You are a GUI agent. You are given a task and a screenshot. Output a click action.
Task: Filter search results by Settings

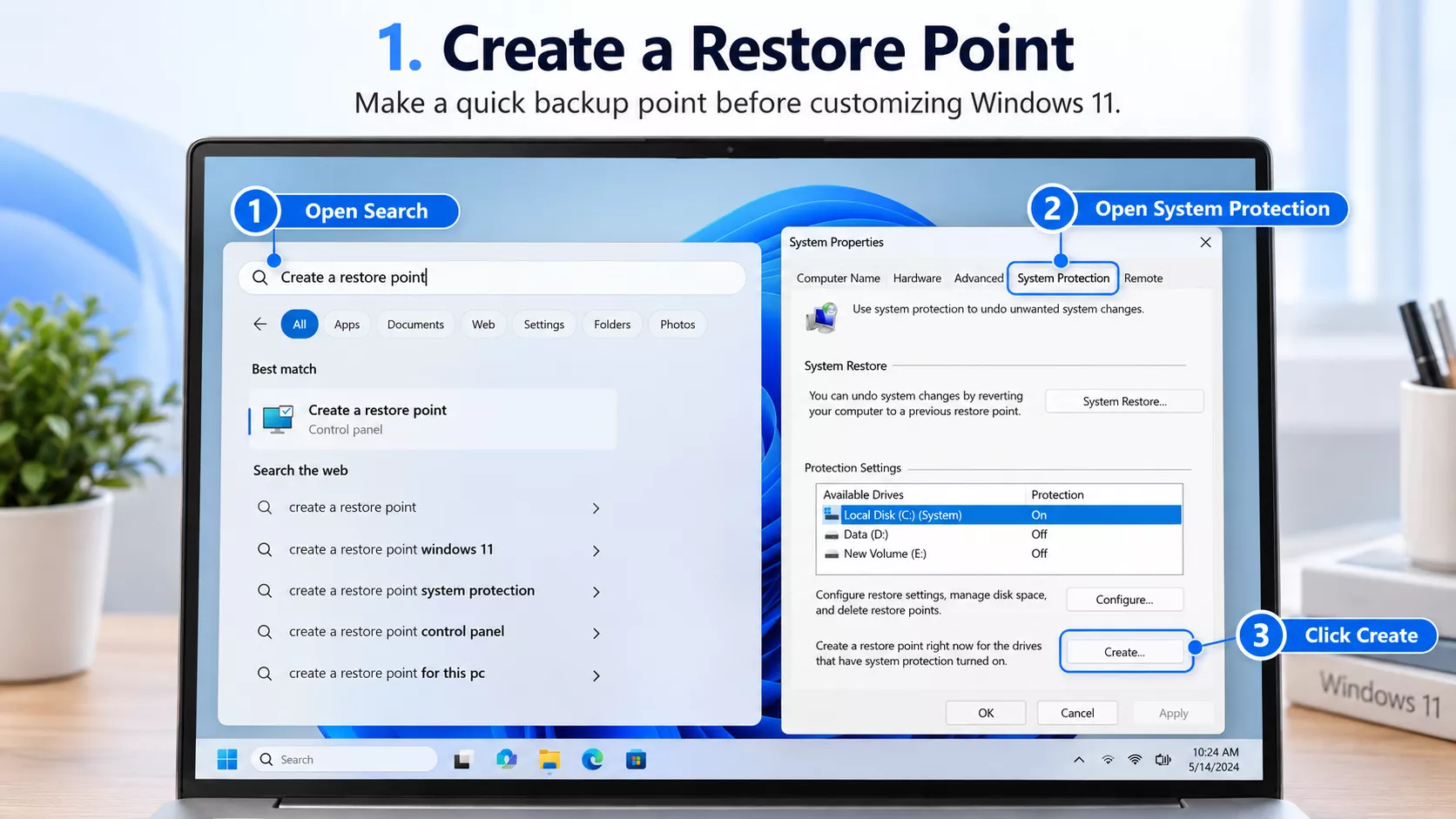543,325
